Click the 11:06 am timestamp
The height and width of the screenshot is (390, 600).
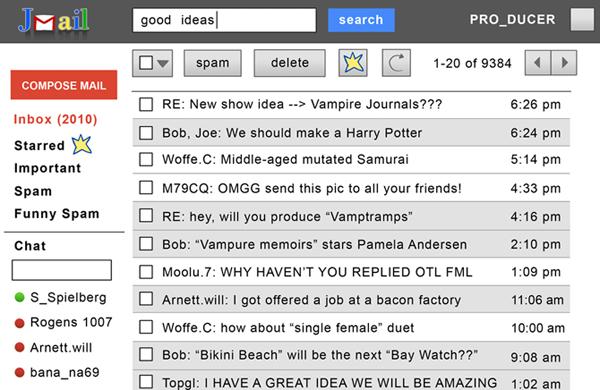[x=537, y=300]
